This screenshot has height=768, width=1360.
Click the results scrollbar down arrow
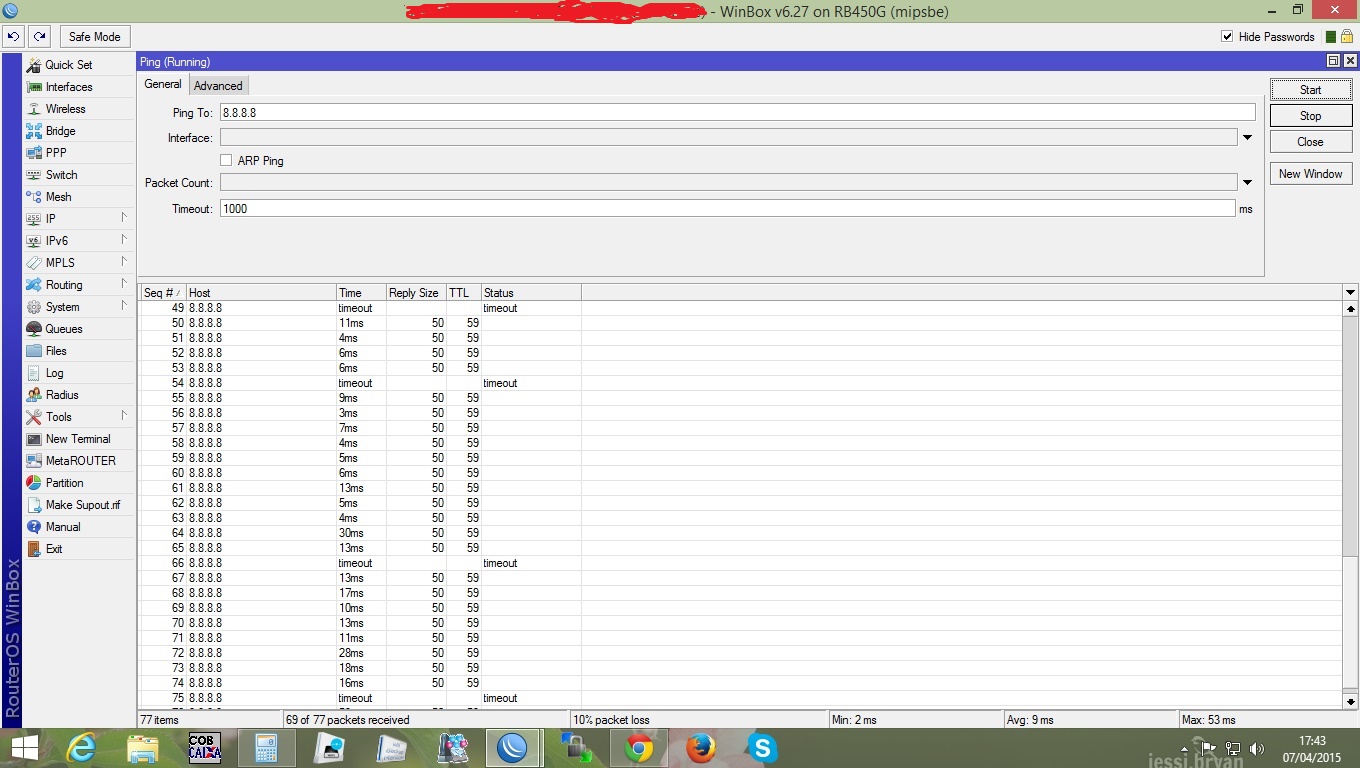[1350, 702]
